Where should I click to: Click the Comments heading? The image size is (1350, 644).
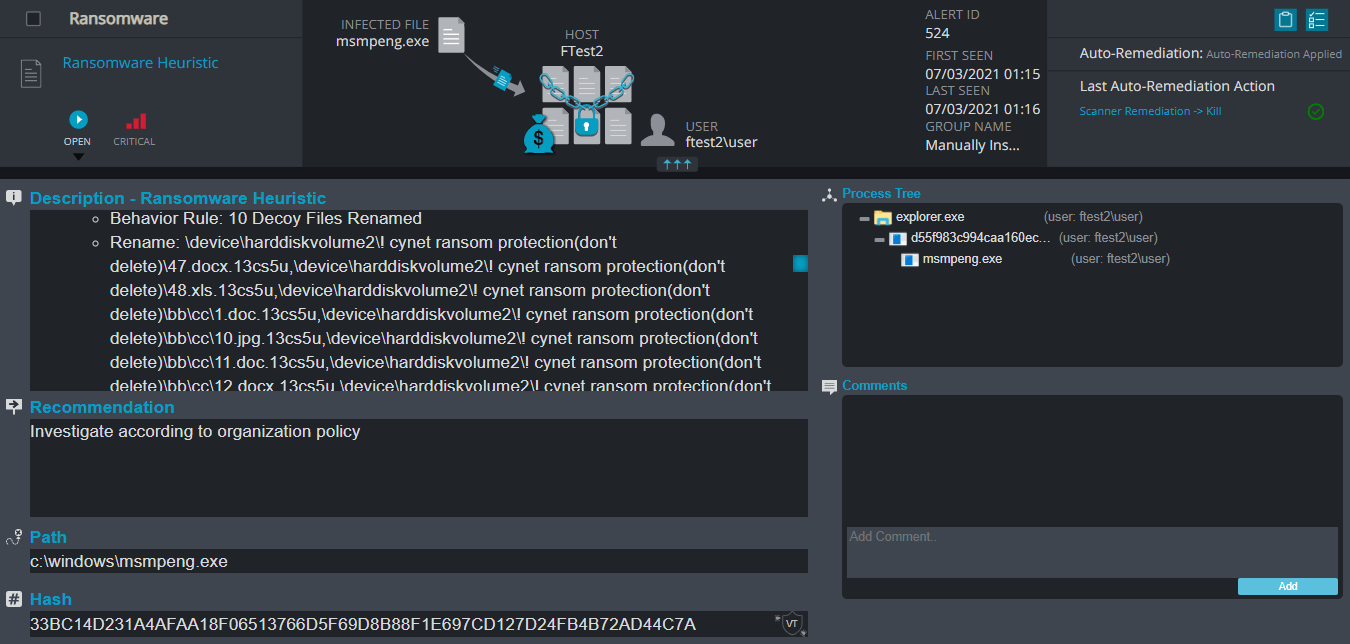pos(875,386)
